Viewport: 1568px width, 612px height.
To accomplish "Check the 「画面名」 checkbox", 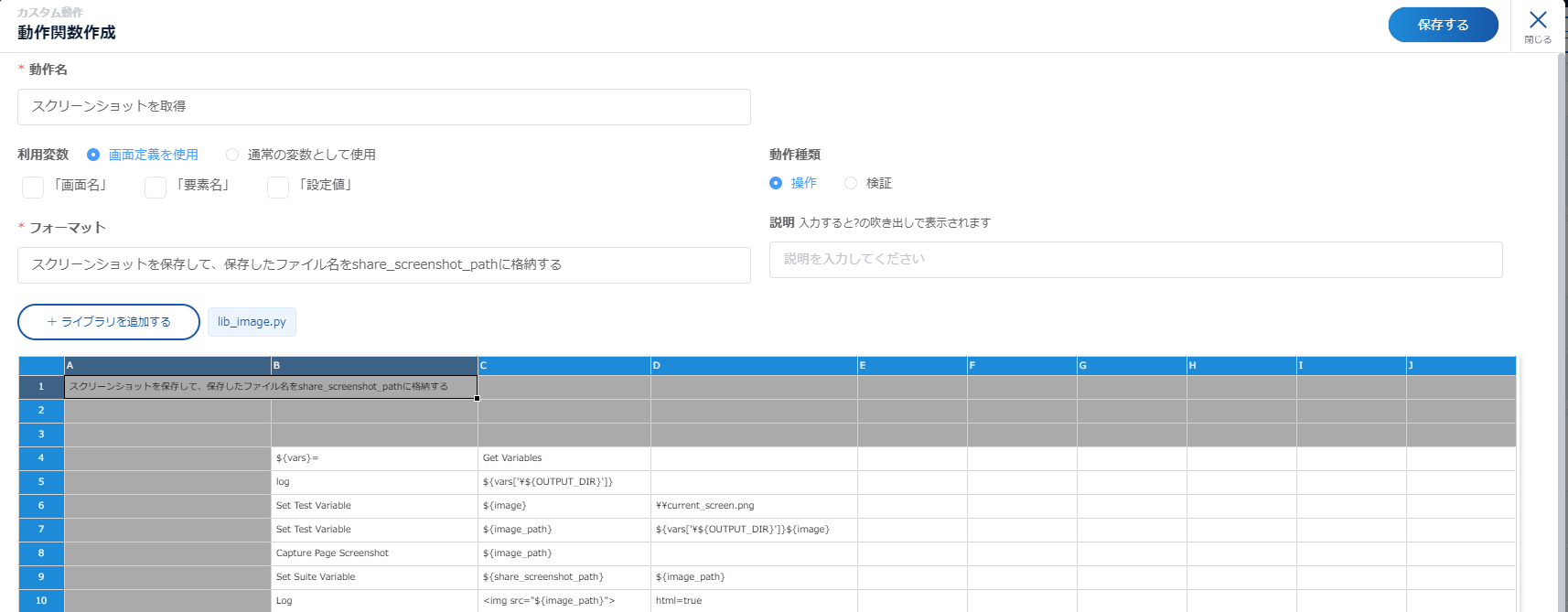I will (33, 187).
